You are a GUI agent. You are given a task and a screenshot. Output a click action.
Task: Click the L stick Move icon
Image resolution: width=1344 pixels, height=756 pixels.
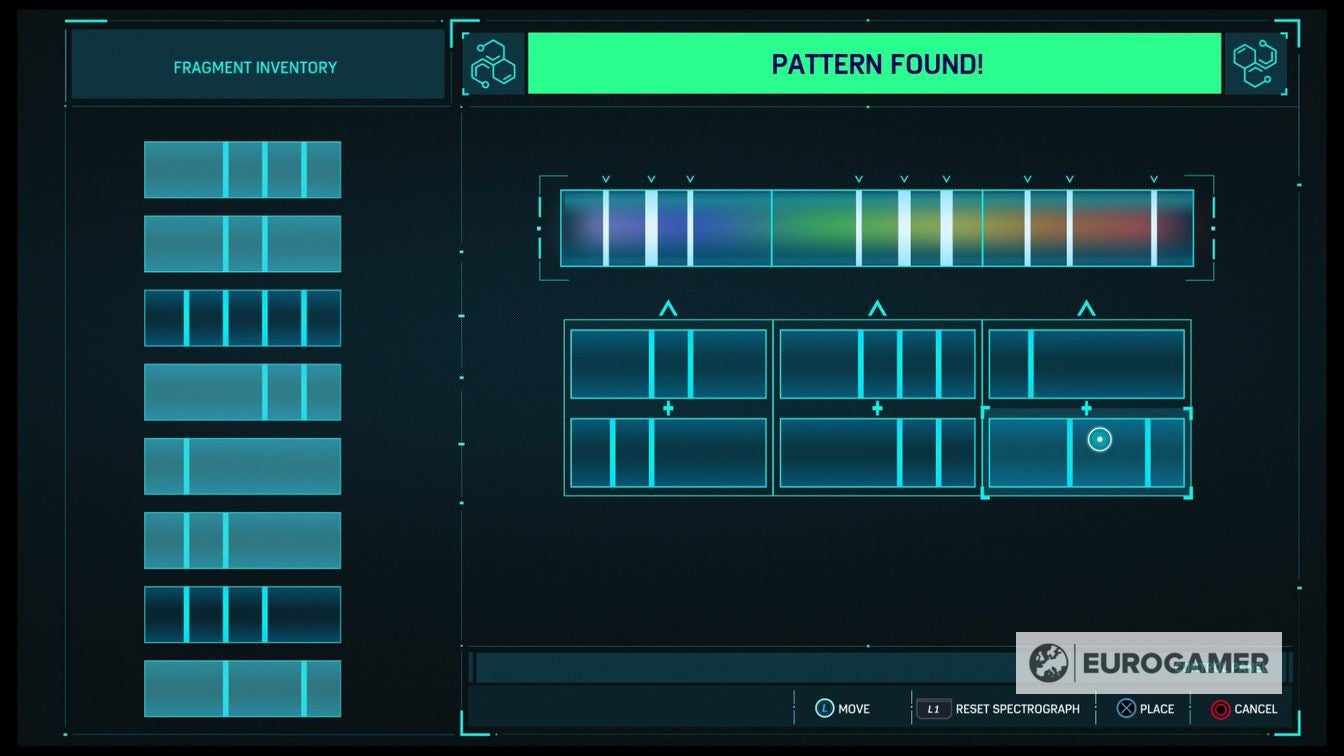(x=824, y=709)
